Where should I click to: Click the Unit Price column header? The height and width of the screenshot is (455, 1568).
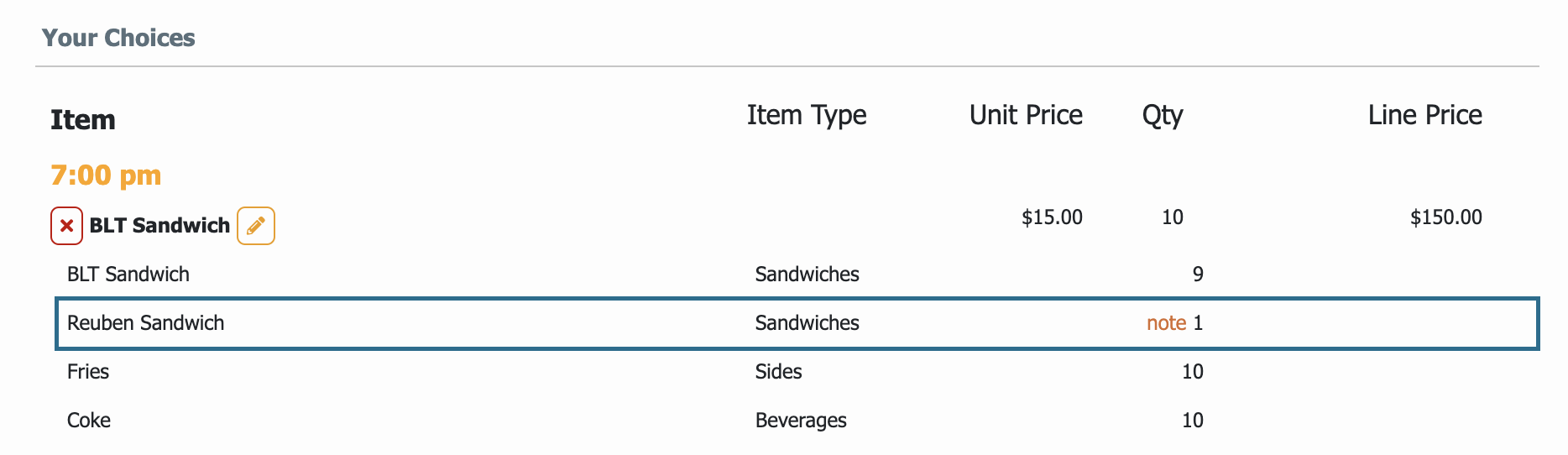[x=1026, y=115]
